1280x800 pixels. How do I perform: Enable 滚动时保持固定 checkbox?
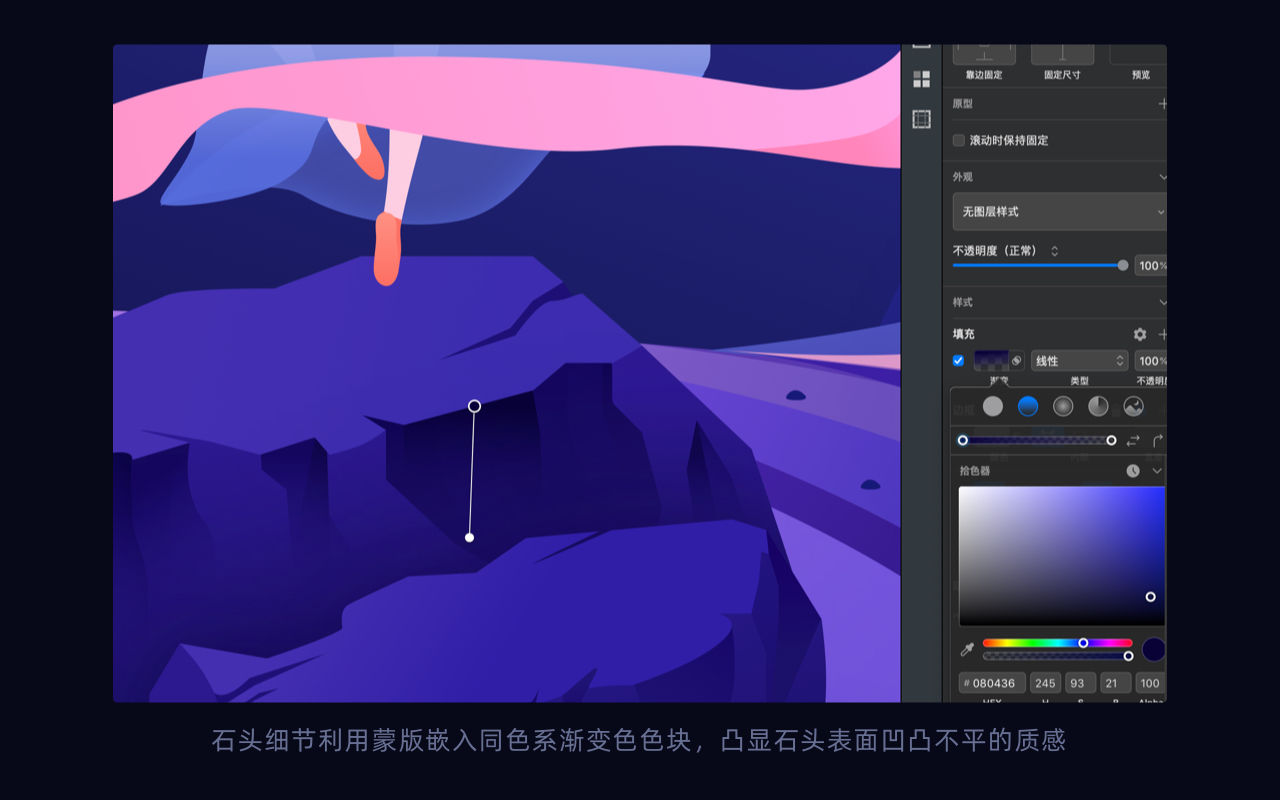(x=958, y=140)
